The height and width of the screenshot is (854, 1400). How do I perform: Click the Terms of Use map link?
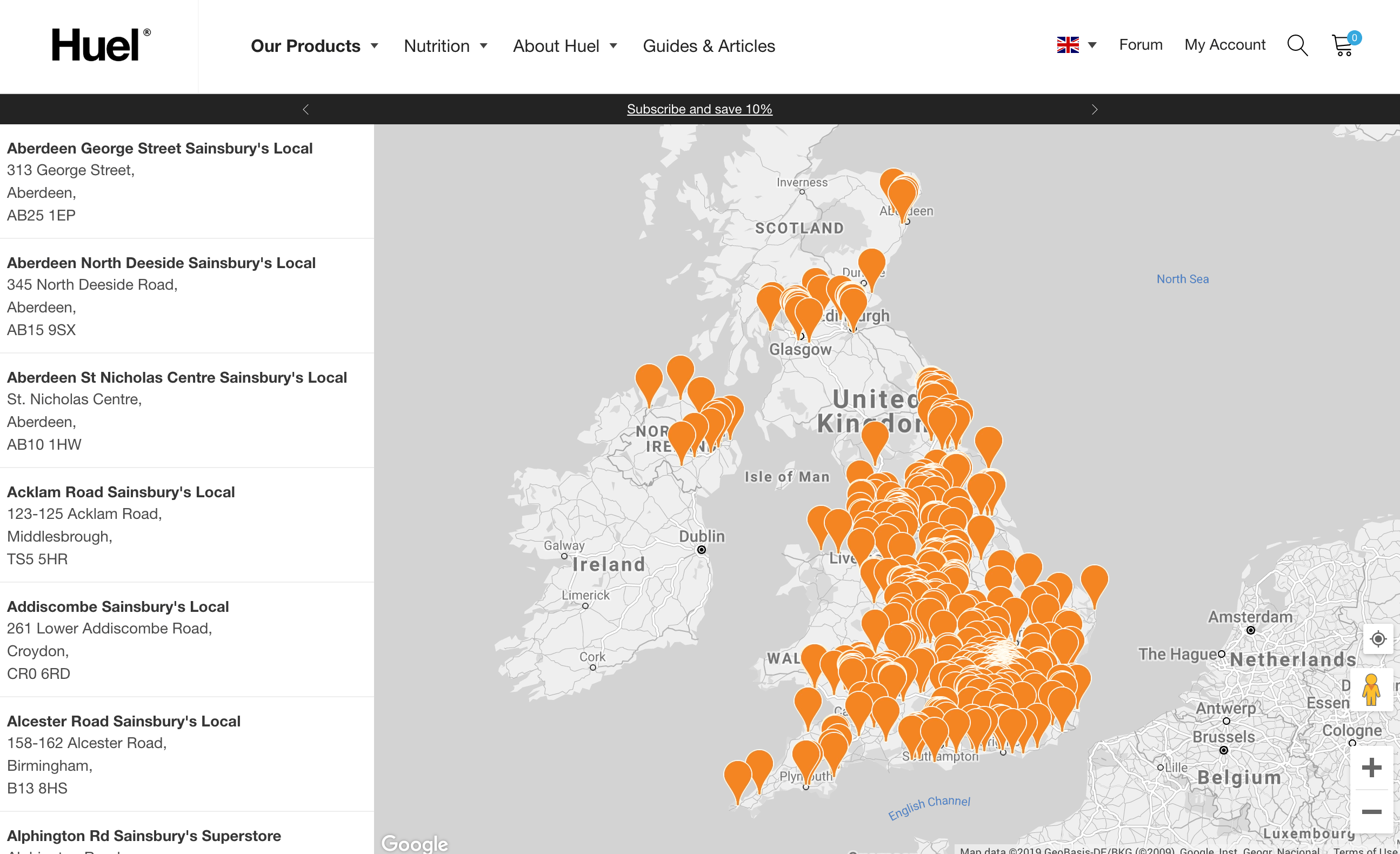1366,850
